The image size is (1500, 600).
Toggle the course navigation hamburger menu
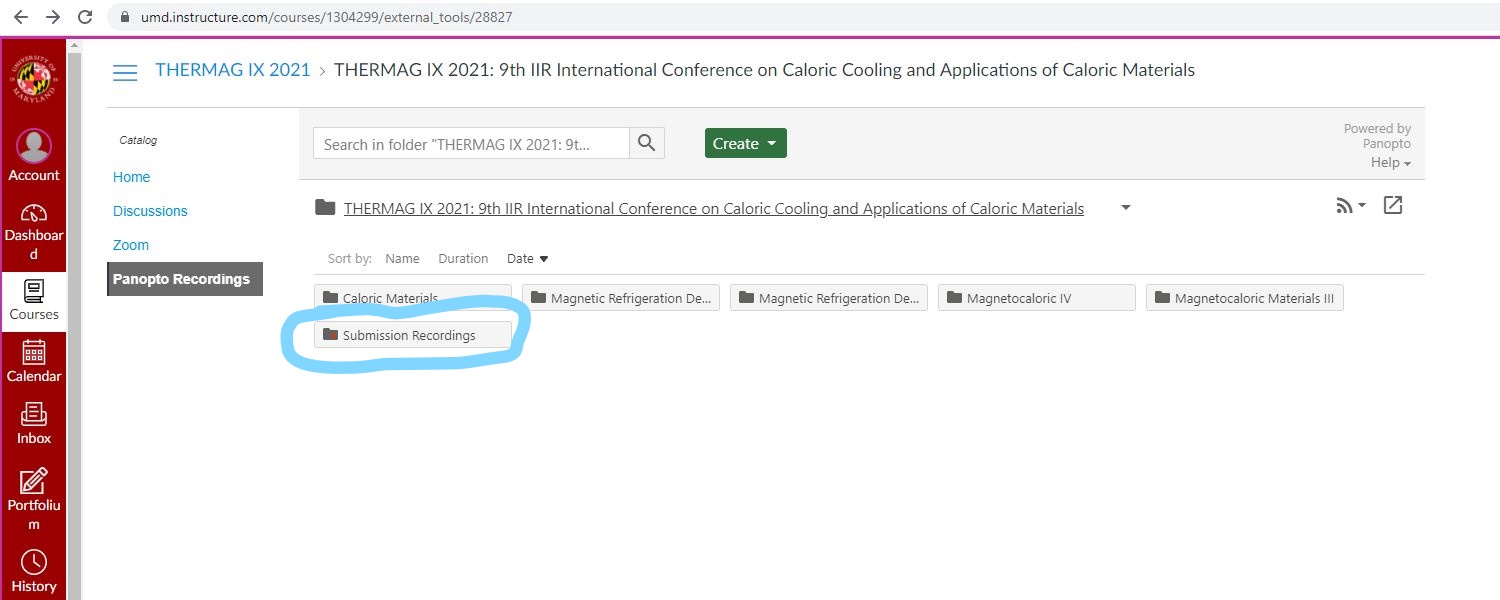coord(125,72)
